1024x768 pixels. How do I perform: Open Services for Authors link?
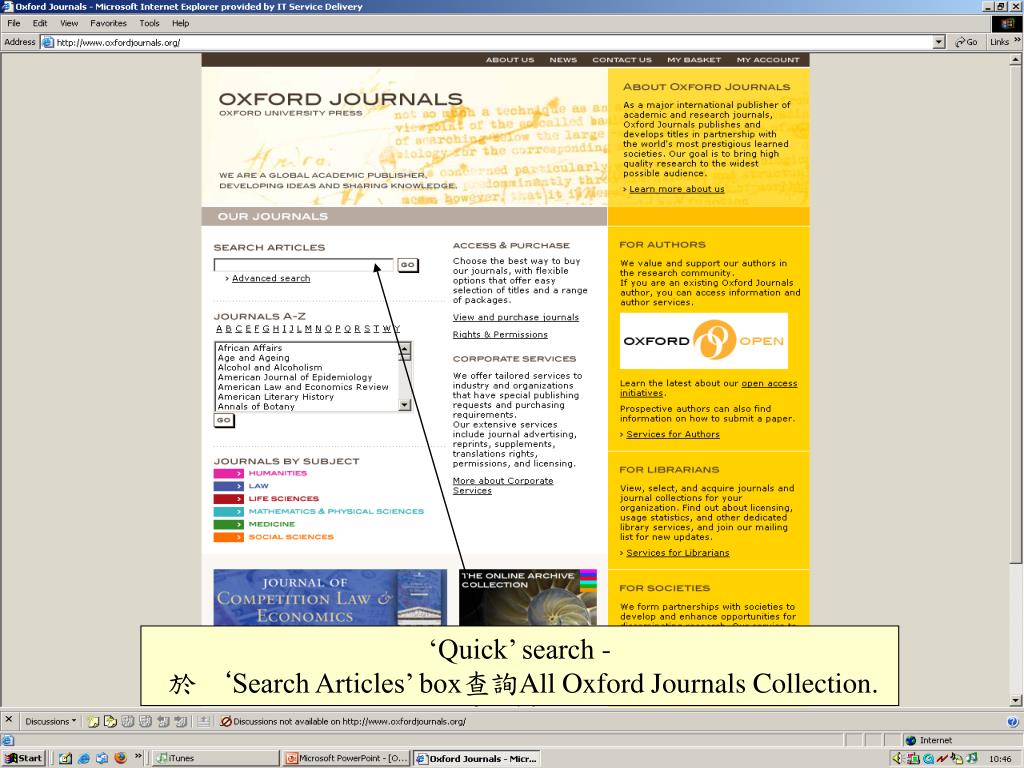click(x=673, y=434)
